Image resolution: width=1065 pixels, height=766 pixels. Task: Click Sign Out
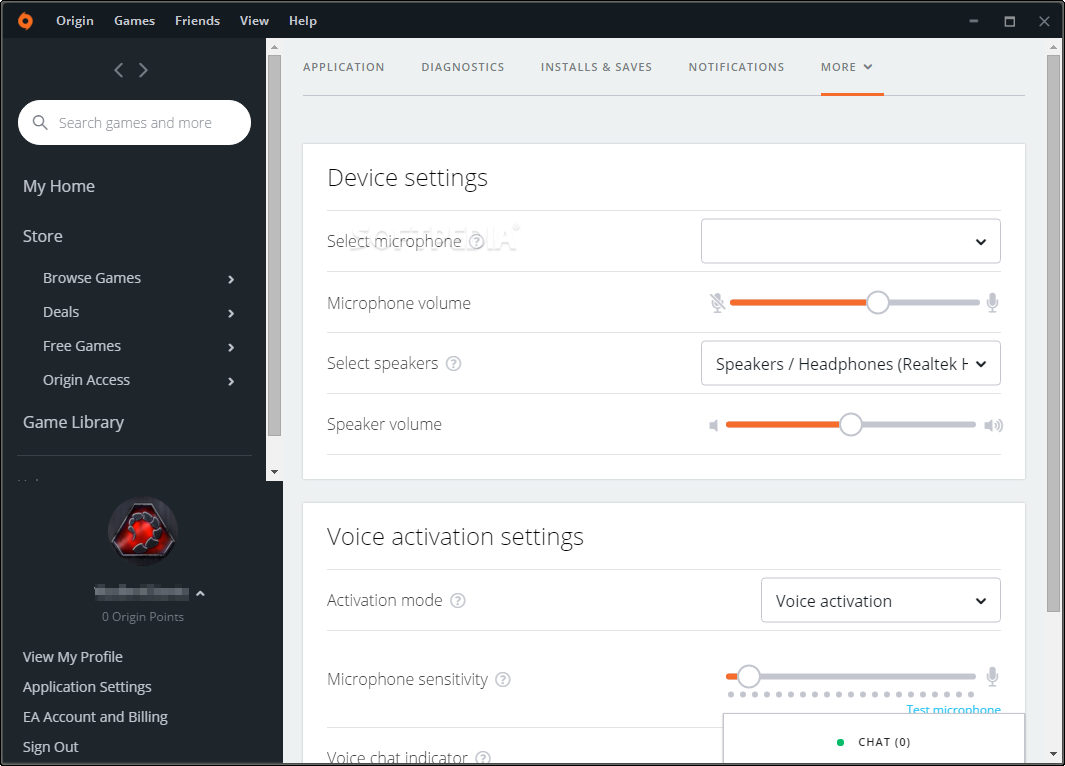point(50,746)
